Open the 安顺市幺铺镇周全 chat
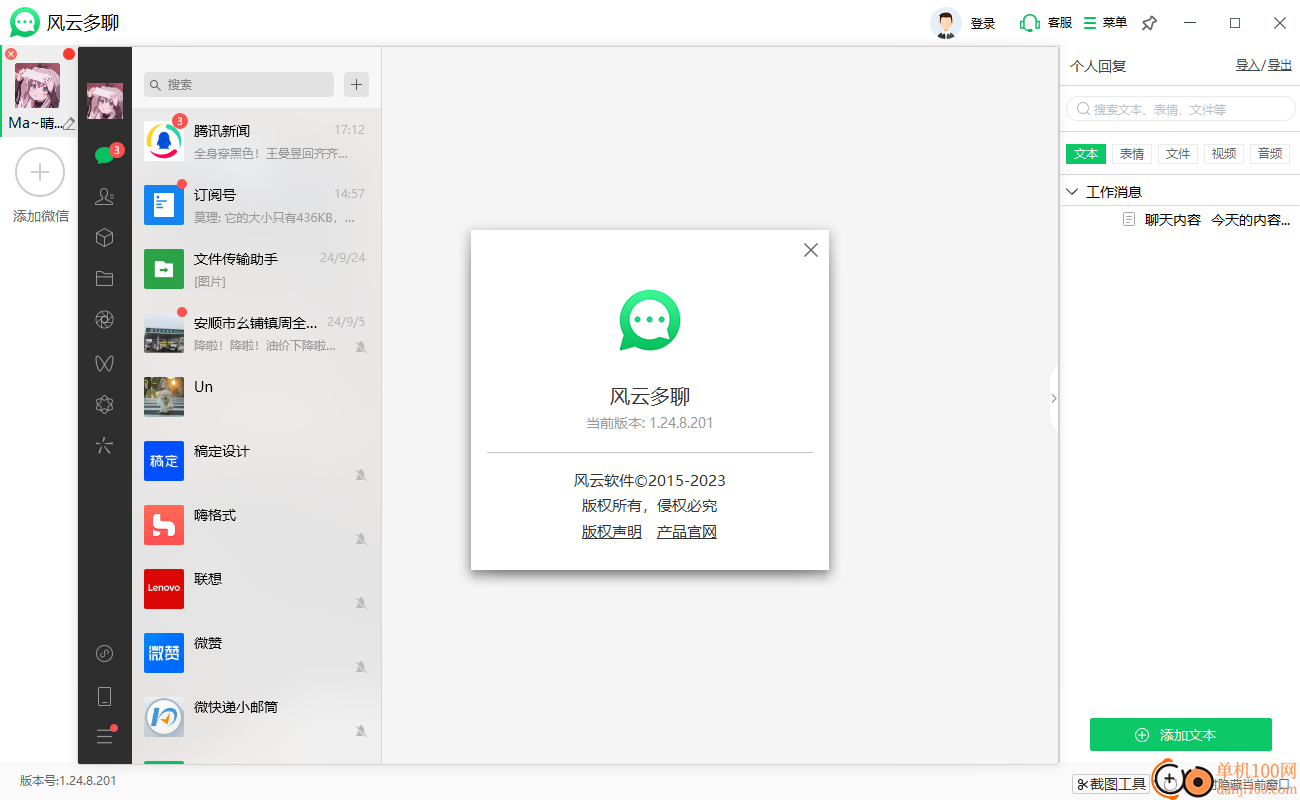Screen dimensions: 1300x800 [256, 333]
